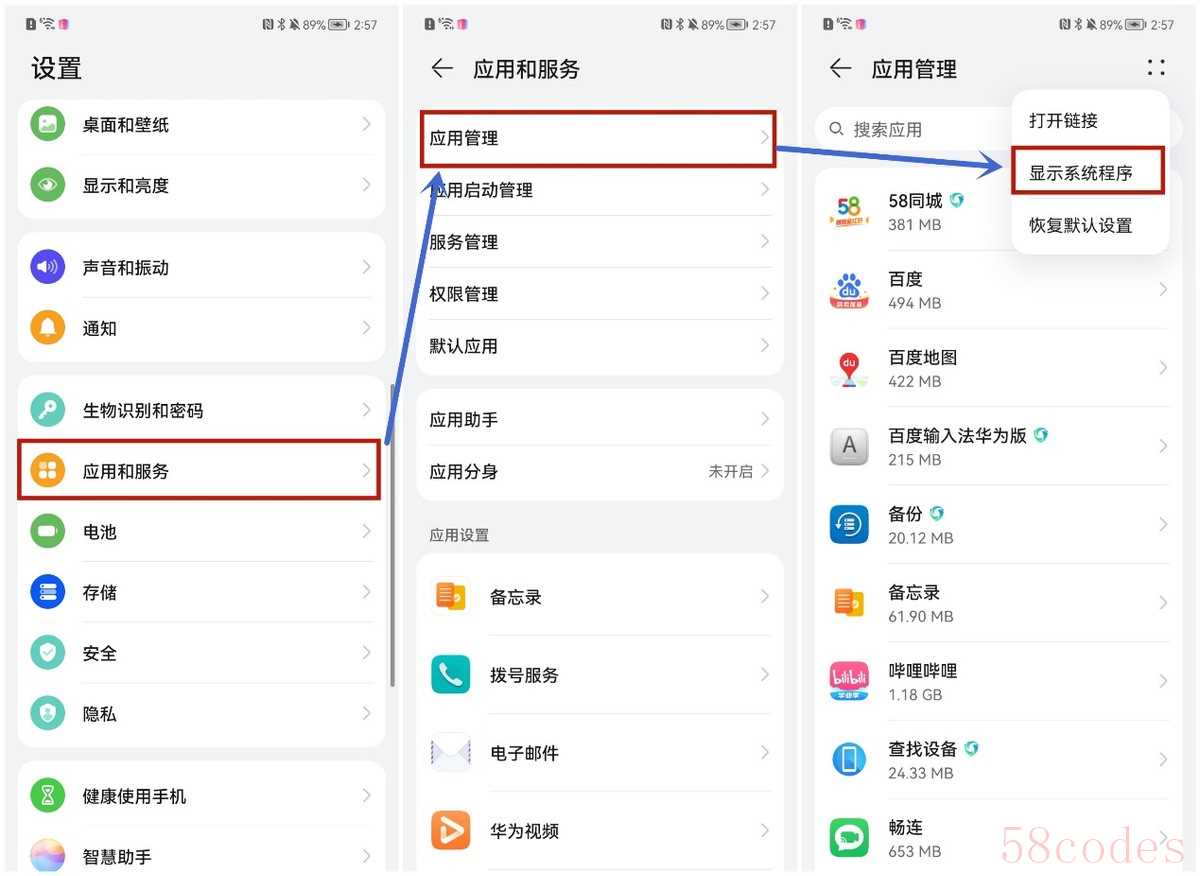Tap the 华为视频 app icon

451,831
